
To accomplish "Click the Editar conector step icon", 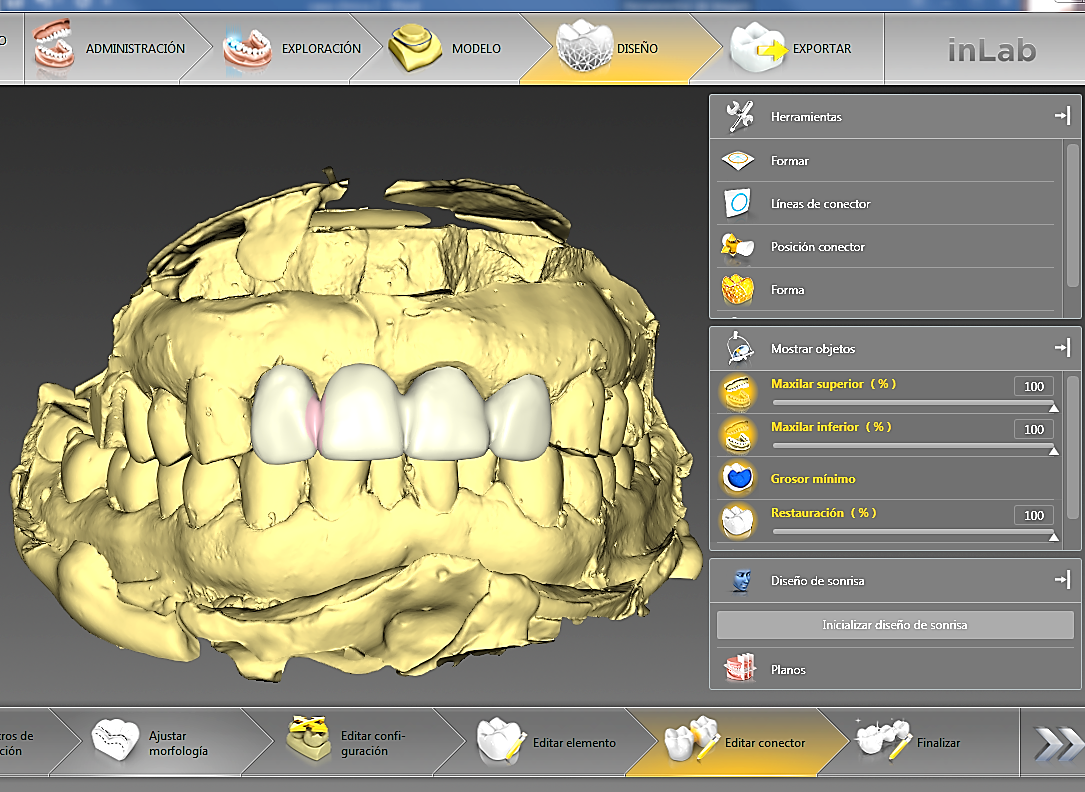I will 693,739.
